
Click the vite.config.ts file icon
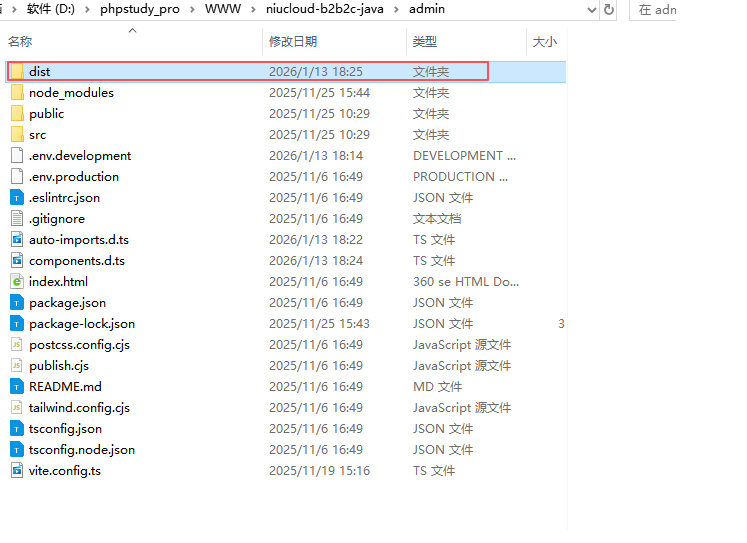17,471
